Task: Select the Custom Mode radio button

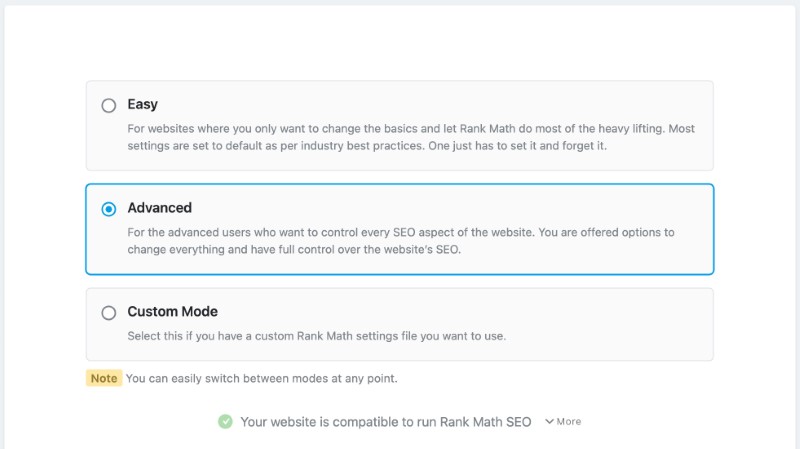Action: (109, 313)
